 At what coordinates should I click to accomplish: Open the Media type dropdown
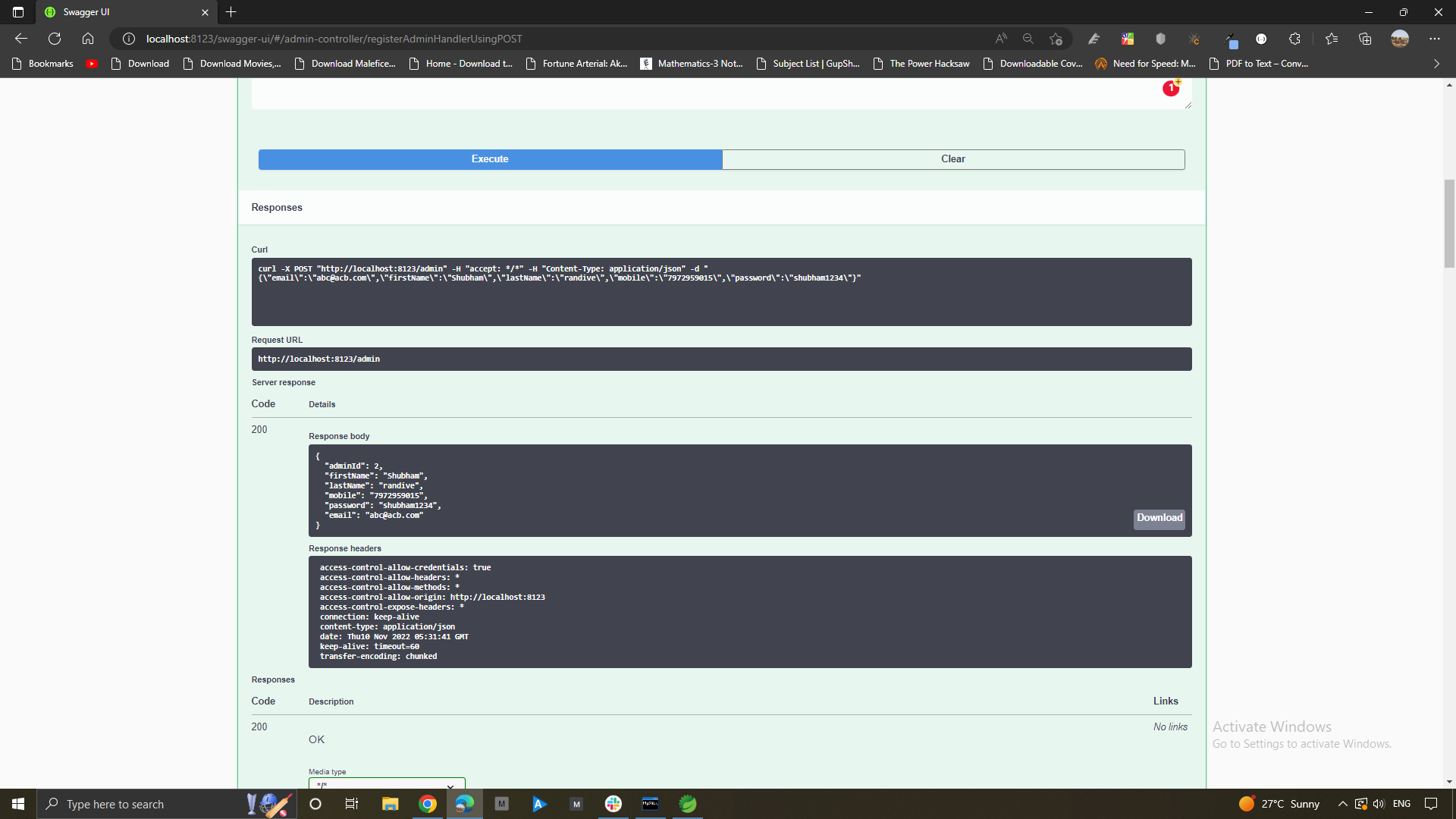[387, 786]
